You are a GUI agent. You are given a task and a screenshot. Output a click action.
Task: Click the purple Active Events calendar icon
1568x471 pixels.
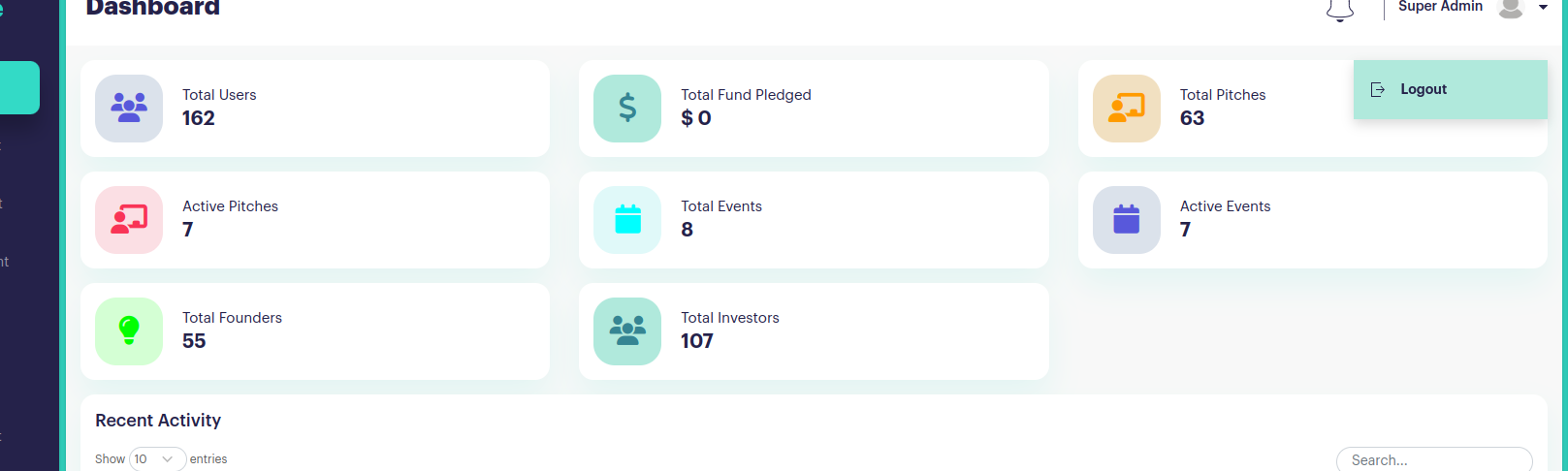(1127, 220)
